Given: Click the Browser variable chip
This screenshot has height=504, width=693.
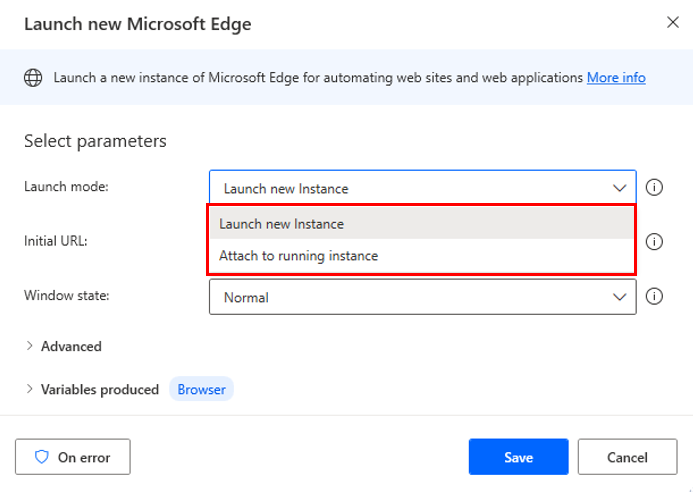Looking at the screenshot, I should click(x=202, y=389).
